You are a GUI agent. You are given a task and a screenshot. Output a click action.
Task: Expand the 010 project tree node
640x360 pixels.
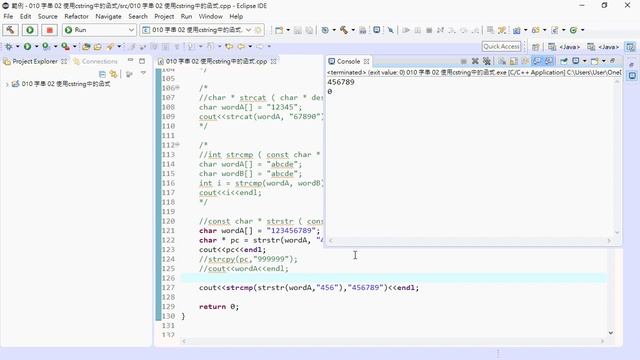point(7,84)
